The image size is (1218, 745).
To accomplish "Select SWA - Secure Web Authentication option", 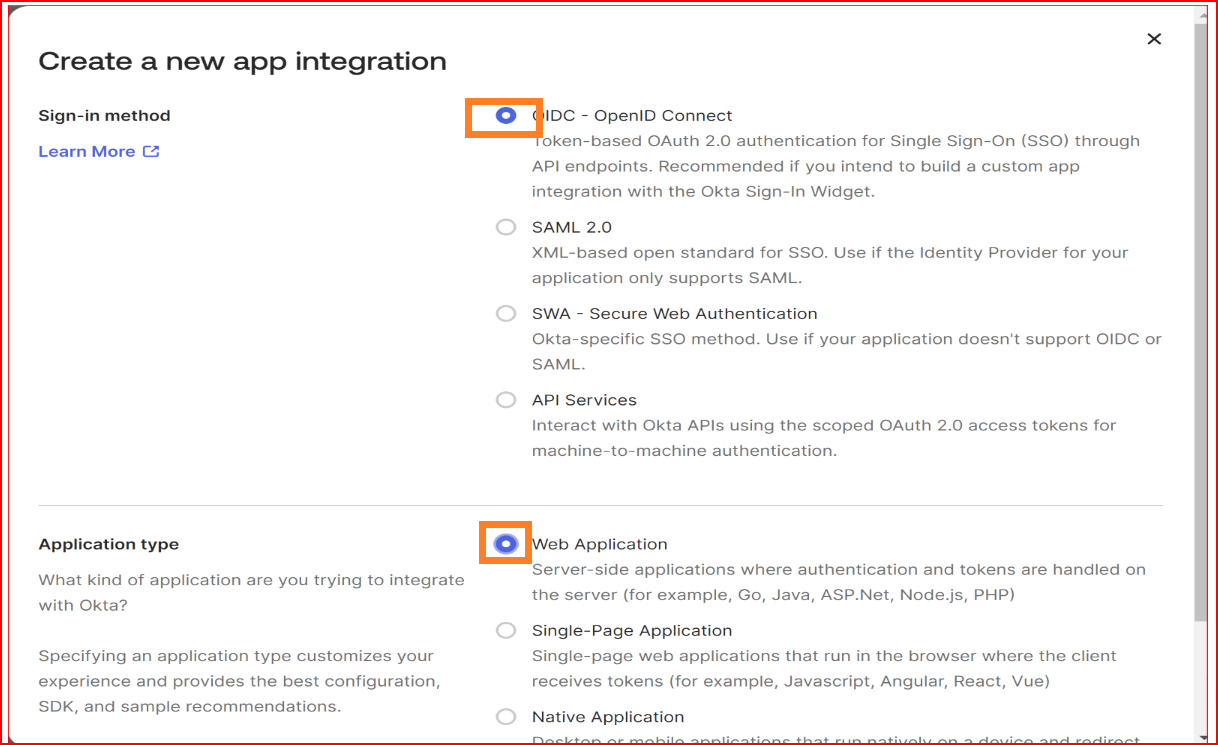I will [x=506, y=314].
